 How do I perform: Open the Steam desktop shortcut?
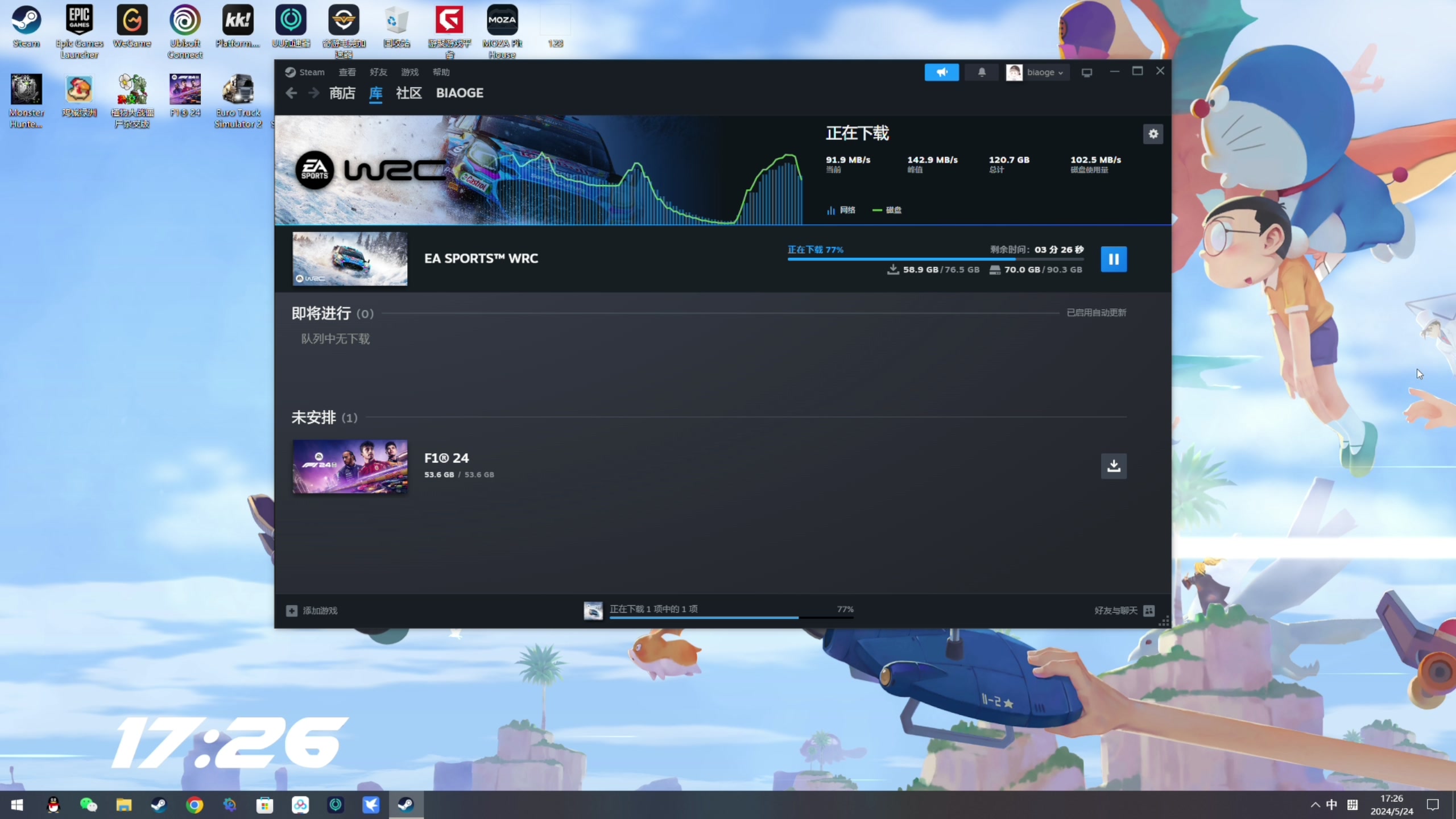pyautogui.click(x=26, y=27)
